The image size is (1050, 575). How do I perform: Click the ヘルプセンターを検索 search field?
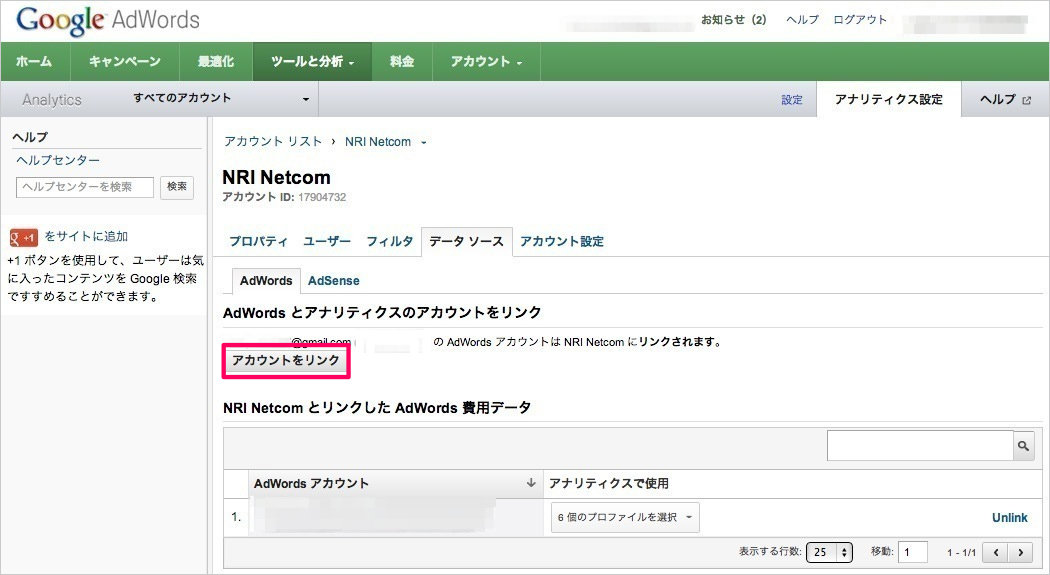pyautogui.click(x=85, y=187)
